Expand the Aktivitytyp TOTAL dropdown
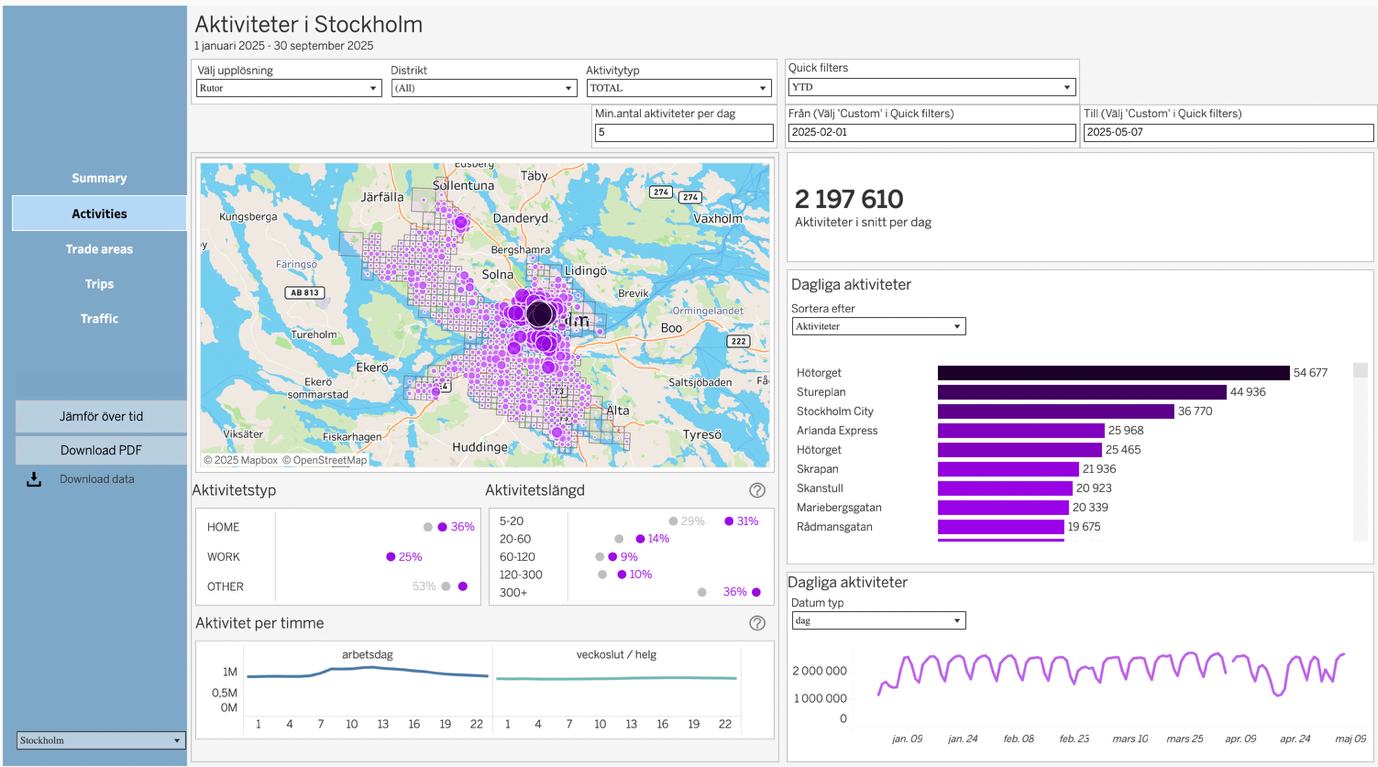The image size is (1378, 767). coord(678,88)
